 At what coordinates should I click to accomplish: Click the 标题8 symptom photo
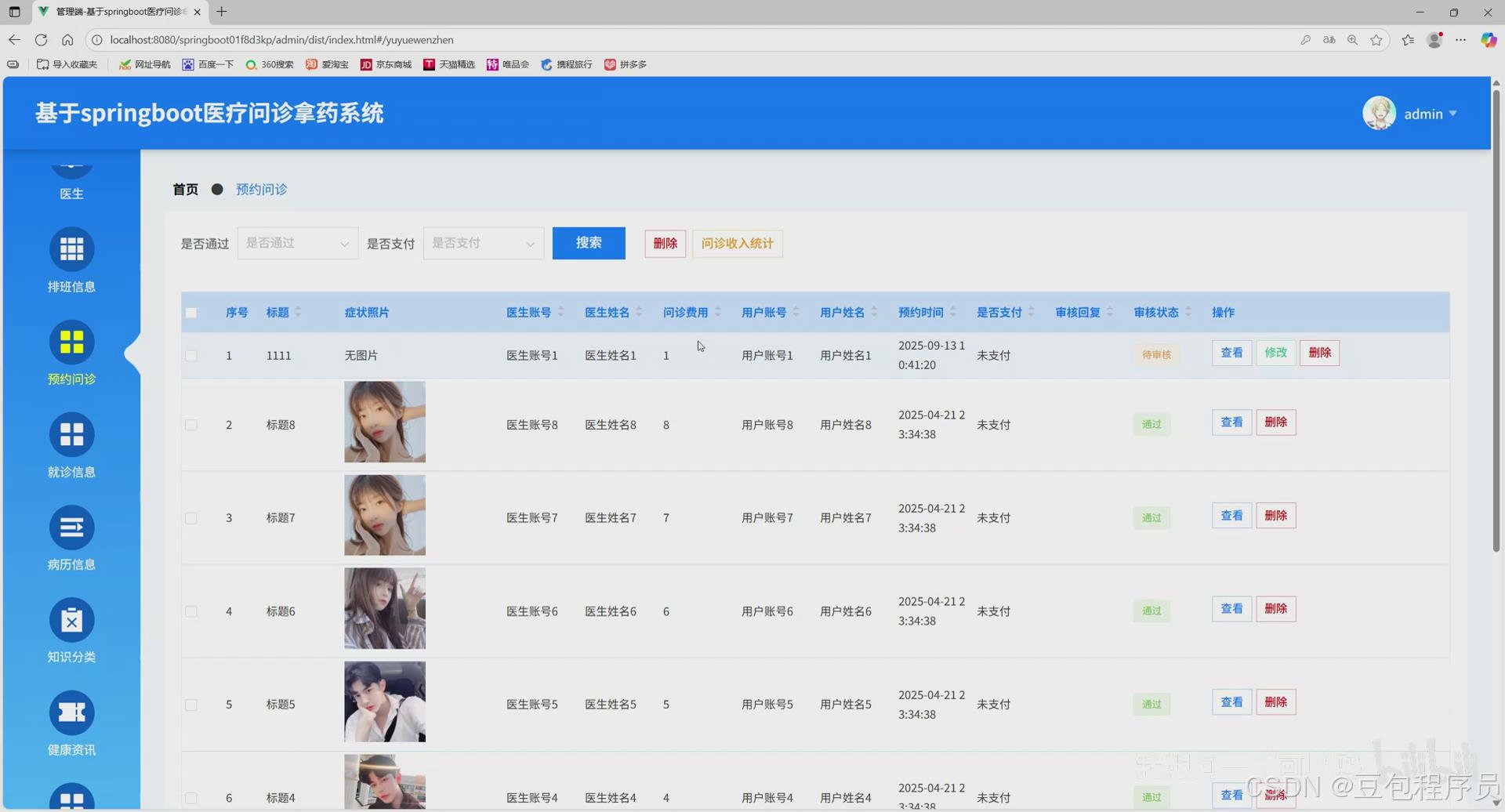[385, 422]
